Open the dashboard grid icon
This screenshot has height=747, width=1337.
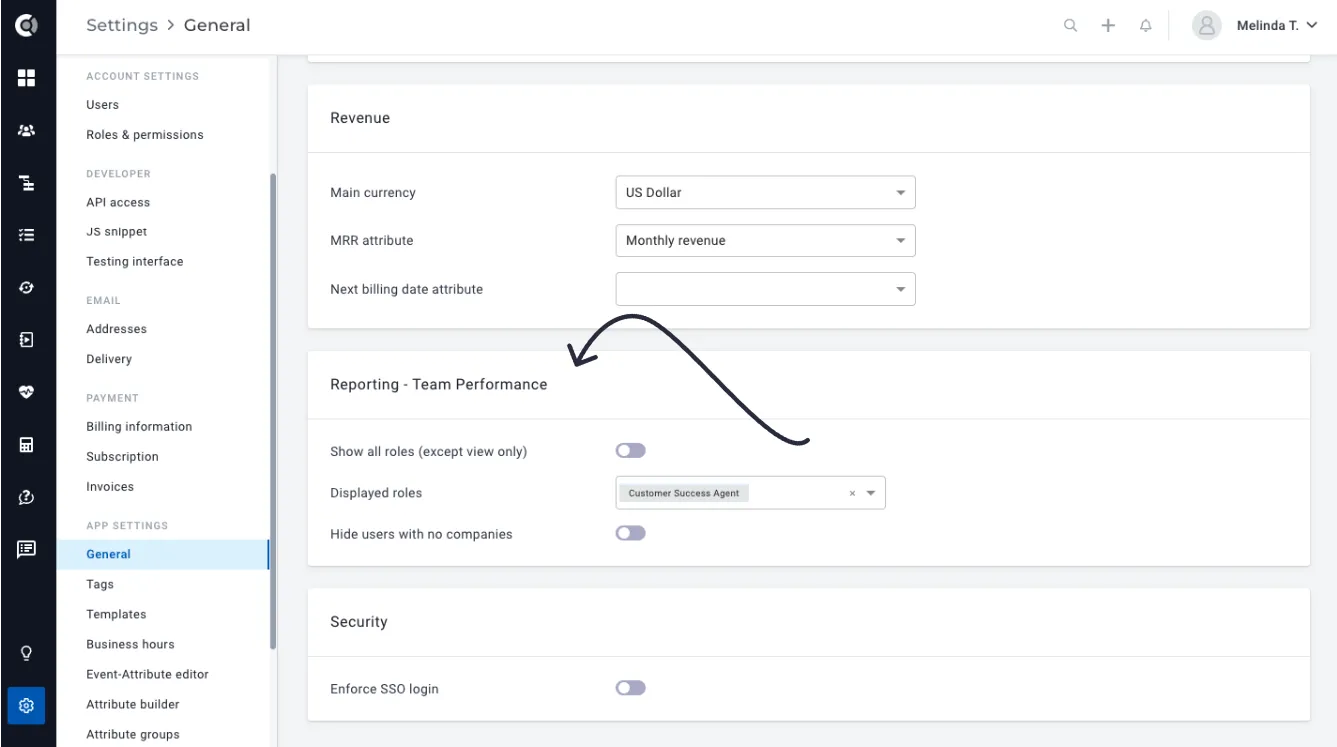click(x=27, y=78)
